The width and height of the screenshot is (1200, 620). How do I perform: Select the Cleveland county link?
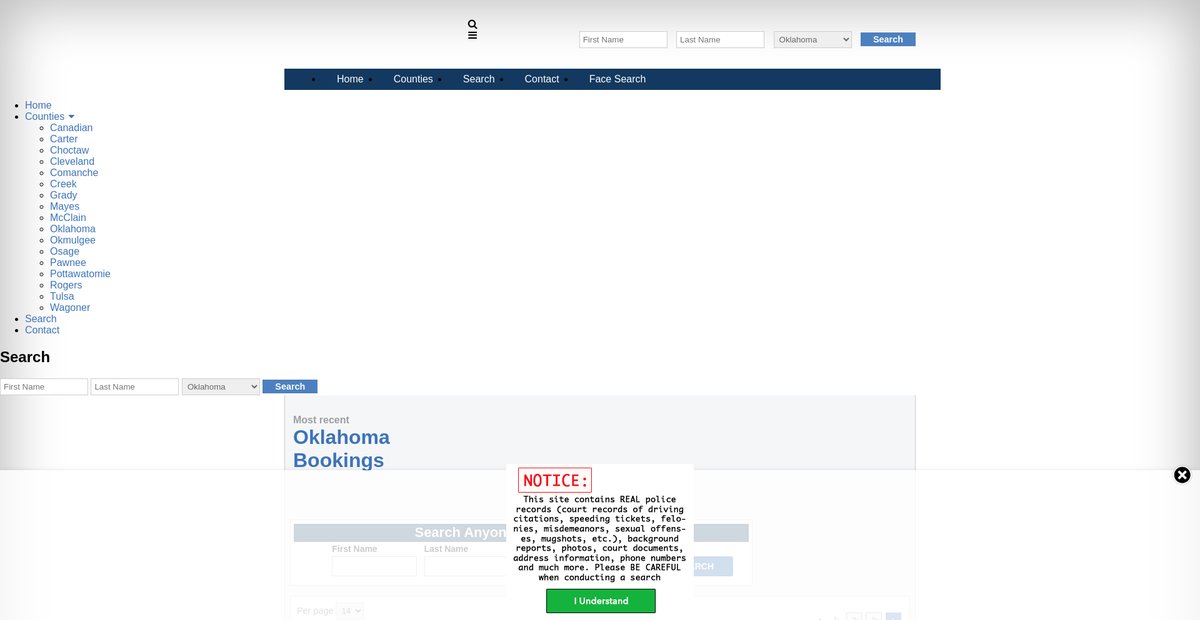pyautogui.click(x=72, y=162)
